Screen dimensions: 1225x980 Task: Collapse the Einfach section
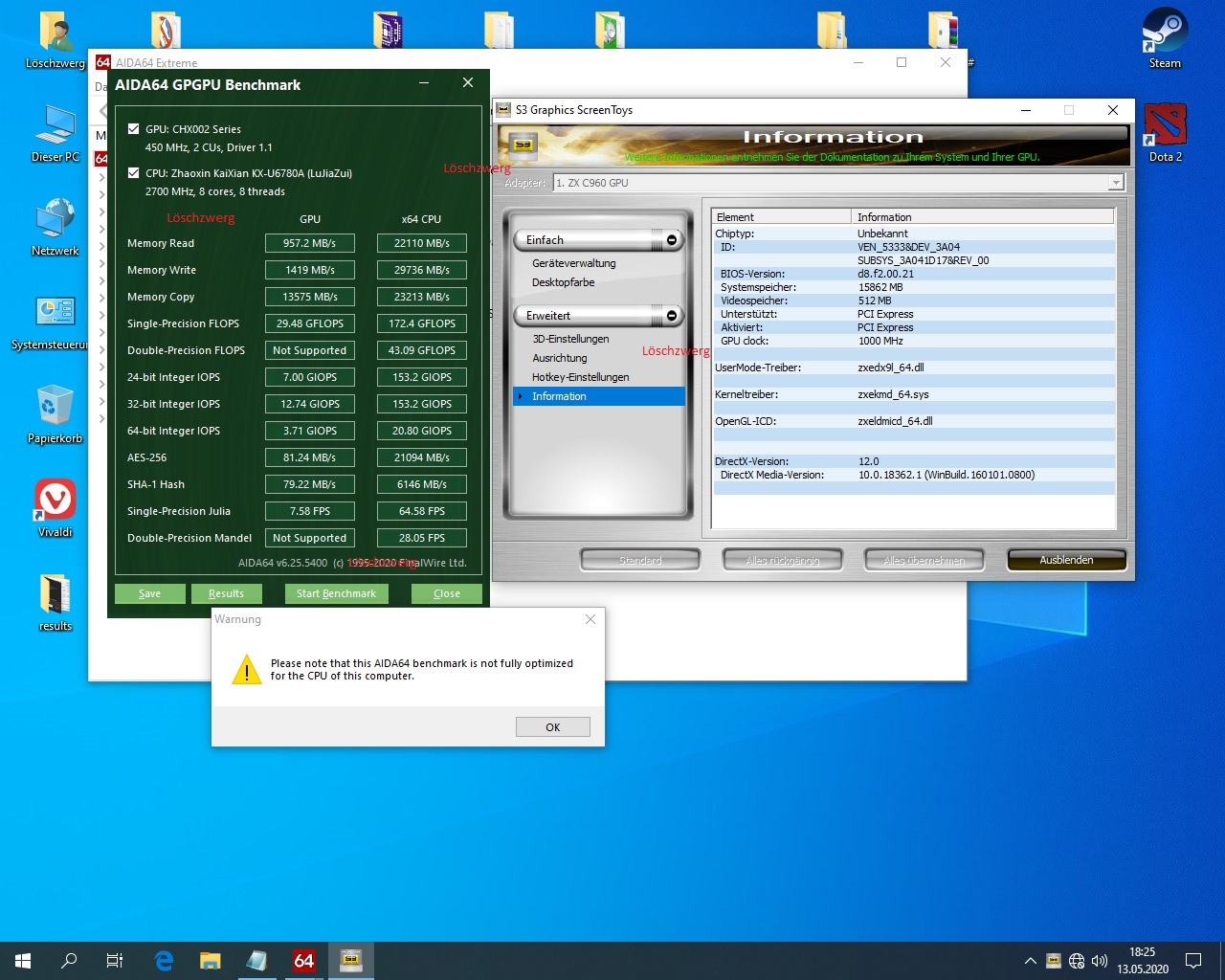click(x=671, y=240)
